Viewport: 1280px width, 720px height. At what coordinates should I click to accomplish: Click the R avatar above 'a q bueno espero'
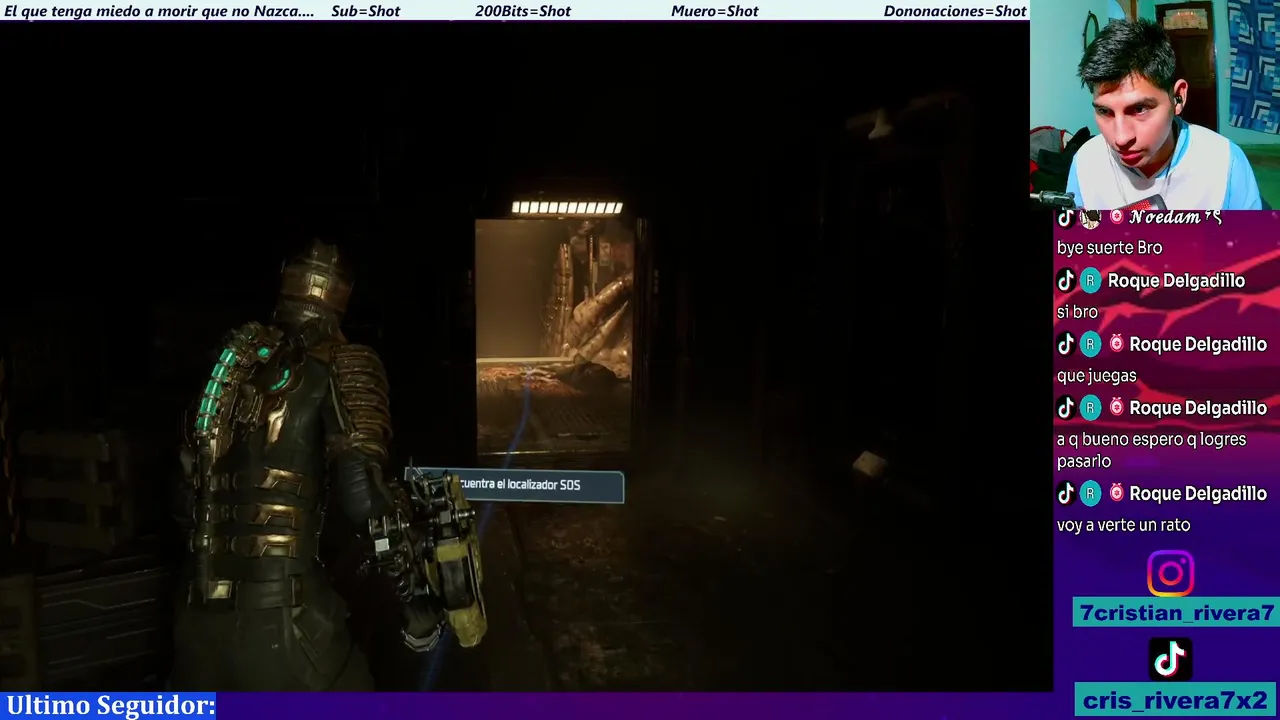[x=1090, y=408]
